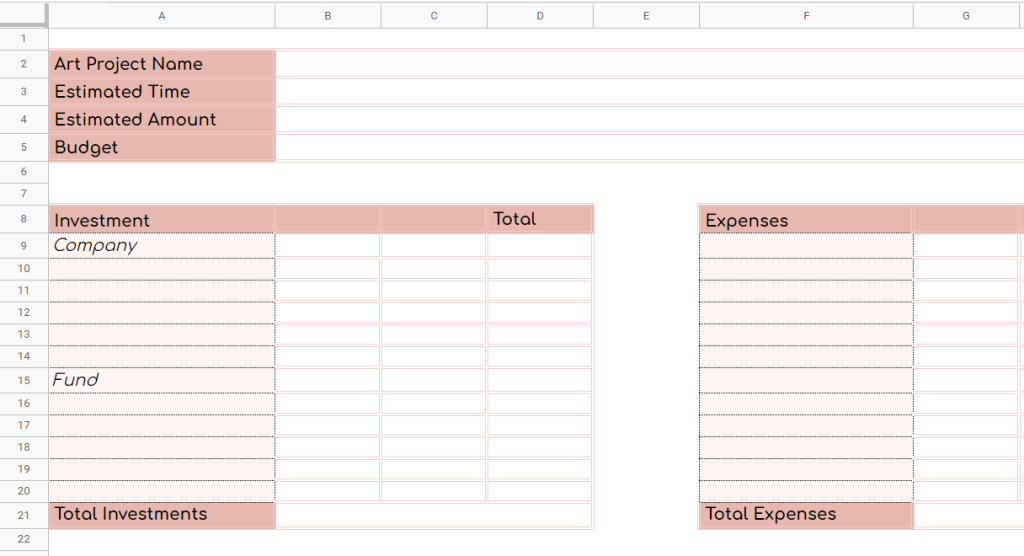Image resolution: width=1024 pixels, height=556 pixels.
Task: Select column F header
Action: pos(805,15)
